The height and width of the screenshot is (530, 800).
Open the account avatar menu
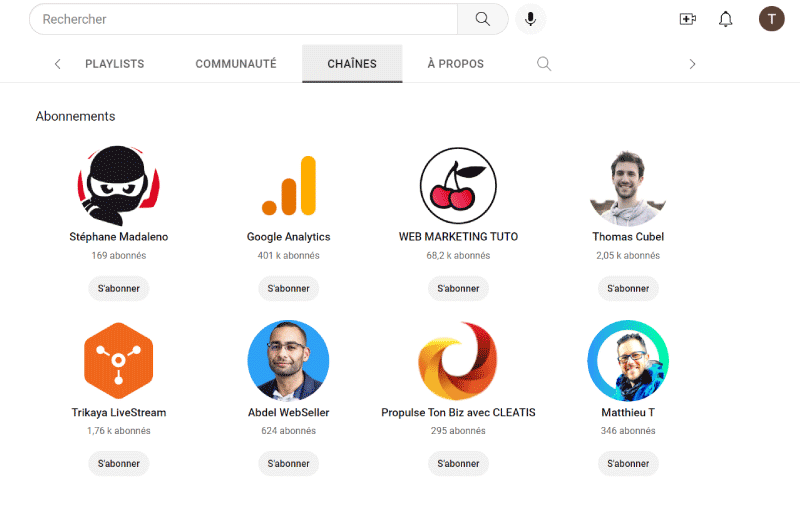pos(771,19)
